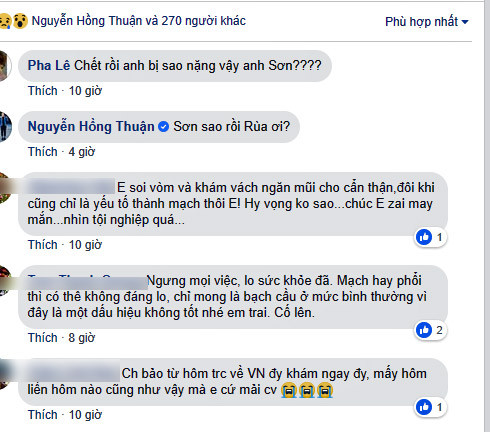
Task: Open reactions list 'Nguyễn Hồng Thuận và 270 người khác'
Action: (138, 21)
